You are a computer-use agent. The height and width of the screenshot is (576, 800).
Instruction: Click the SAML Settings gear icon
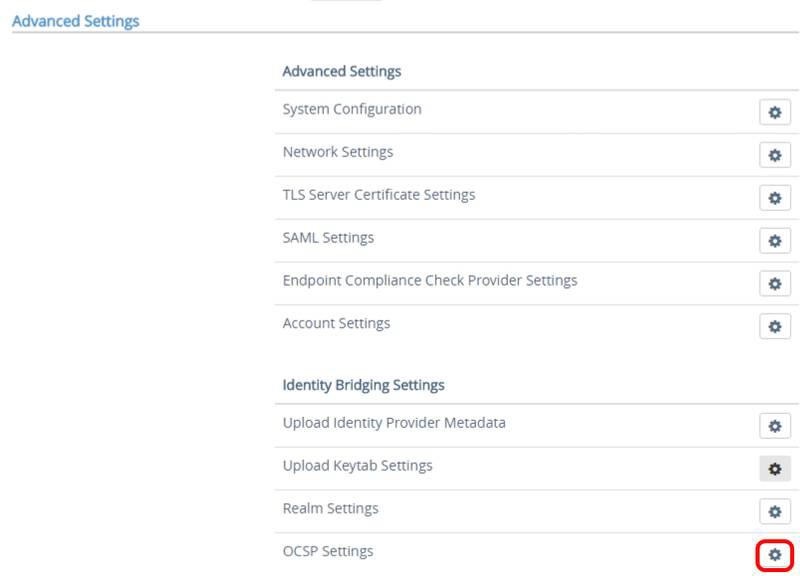(775, 238)
